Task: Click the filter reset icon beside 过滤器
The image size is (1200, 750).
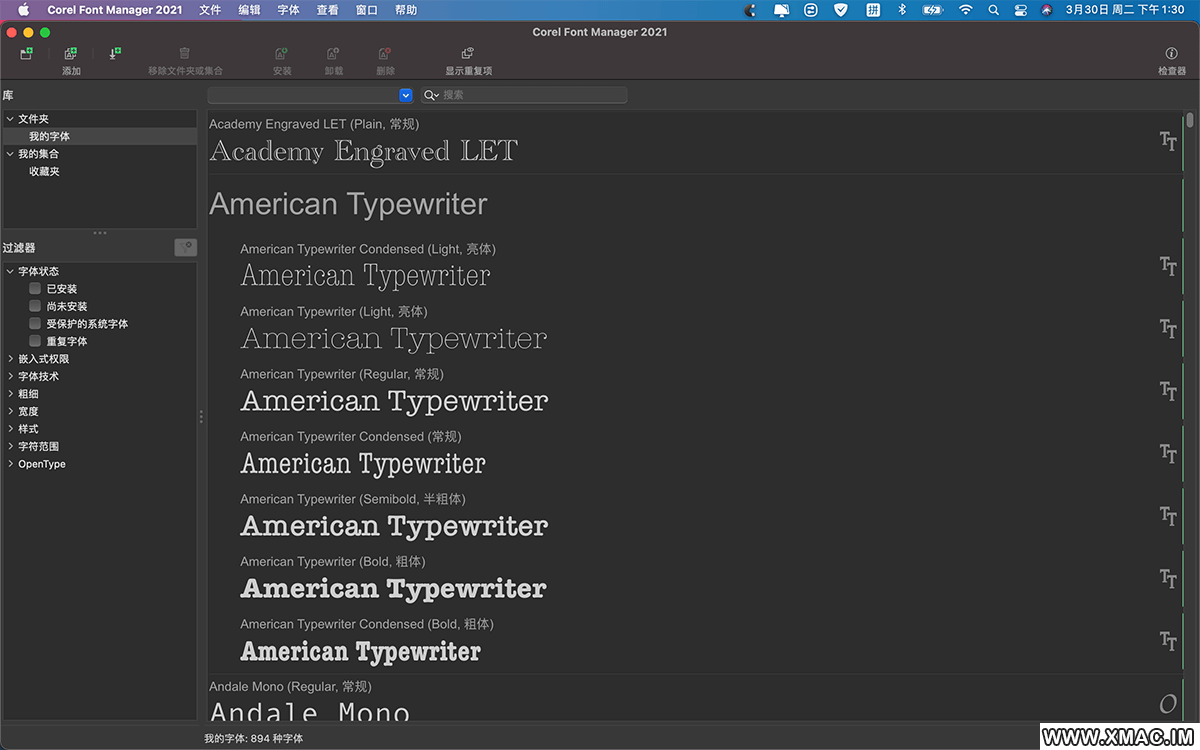Action: pos(186,247)
